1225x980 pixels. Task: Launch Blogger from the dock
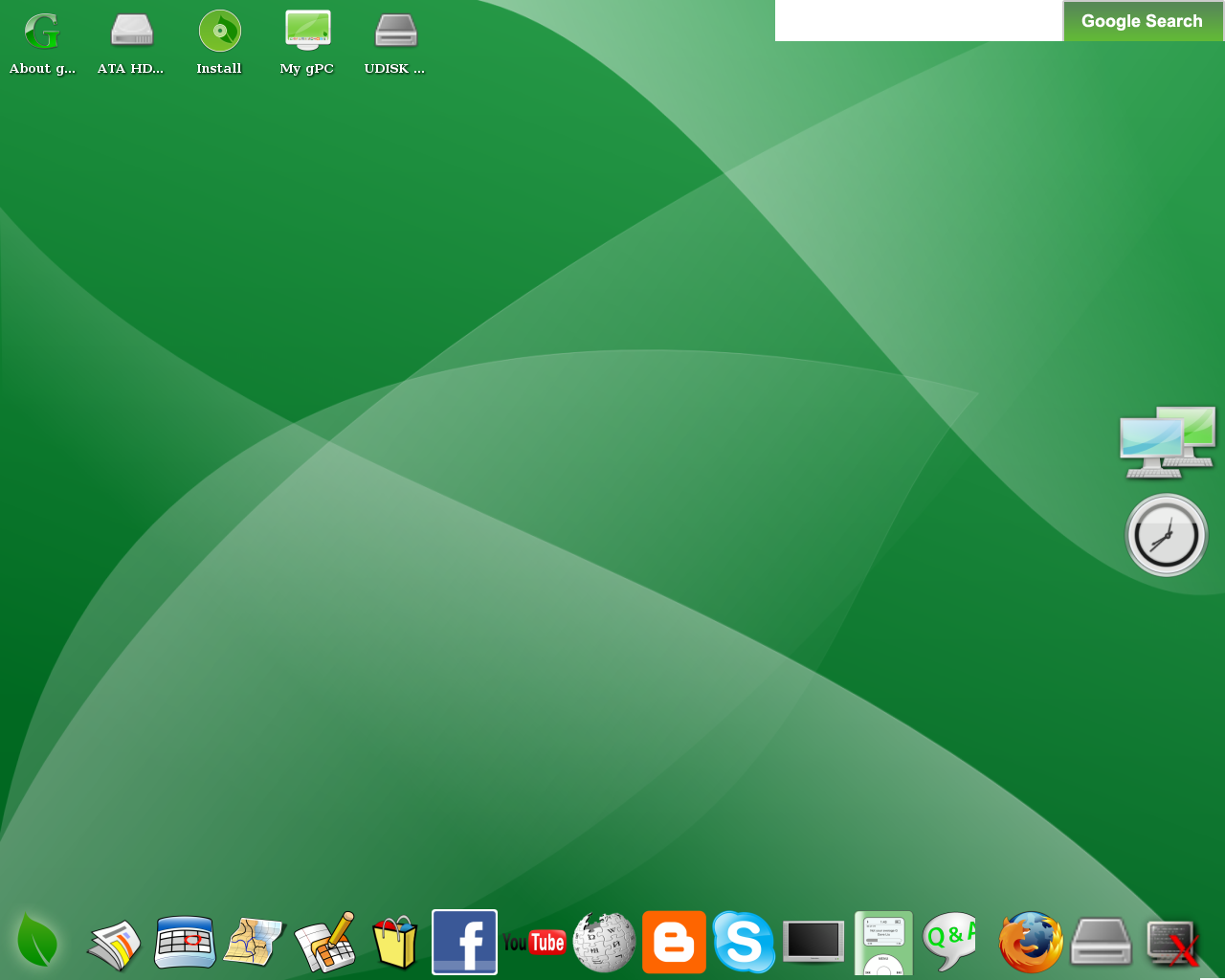click(x=674, y=942)
